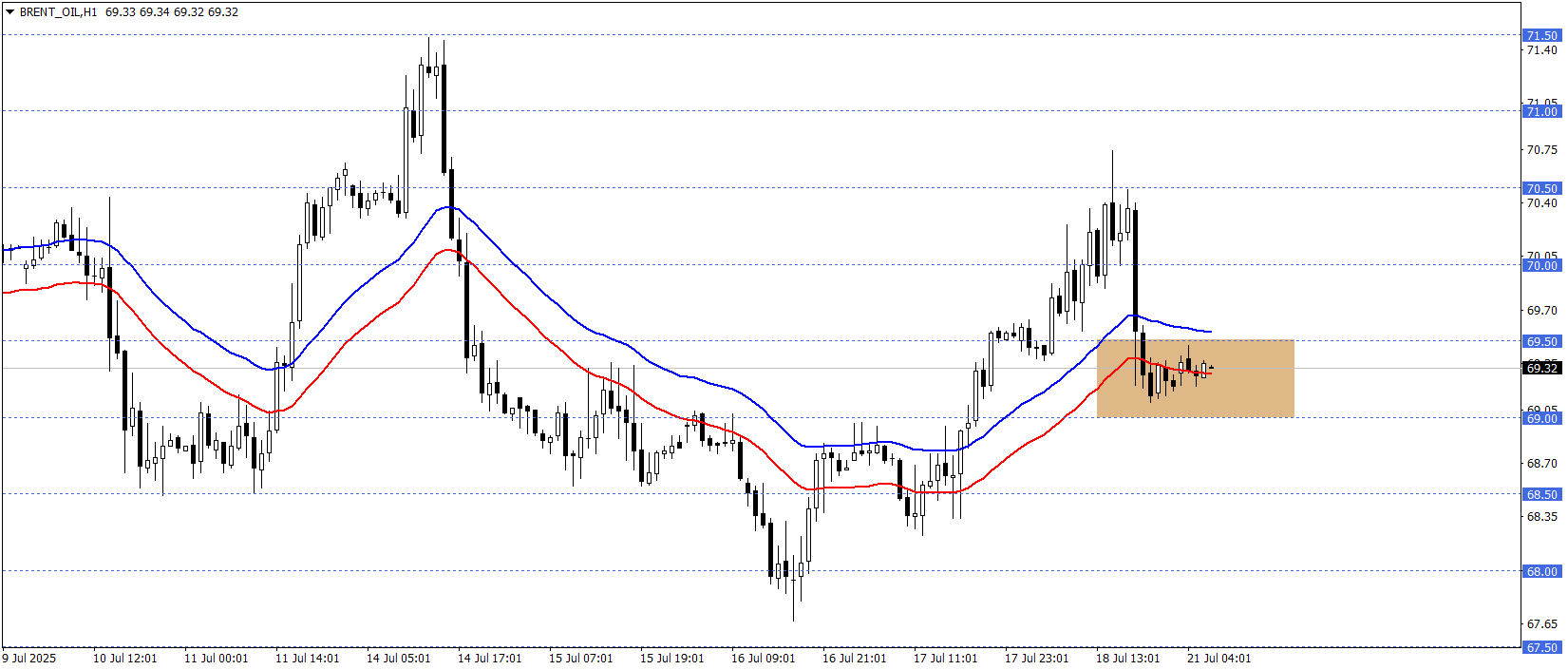The height and width of the screenshot is (670, 1568).
Task: Click the 11 Jul 00:01 time label
Action: click(x=217, y=658)
